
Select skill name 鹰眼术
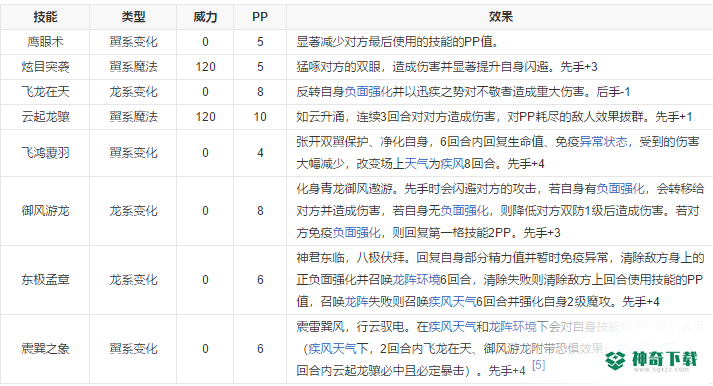tap(45, 42)
